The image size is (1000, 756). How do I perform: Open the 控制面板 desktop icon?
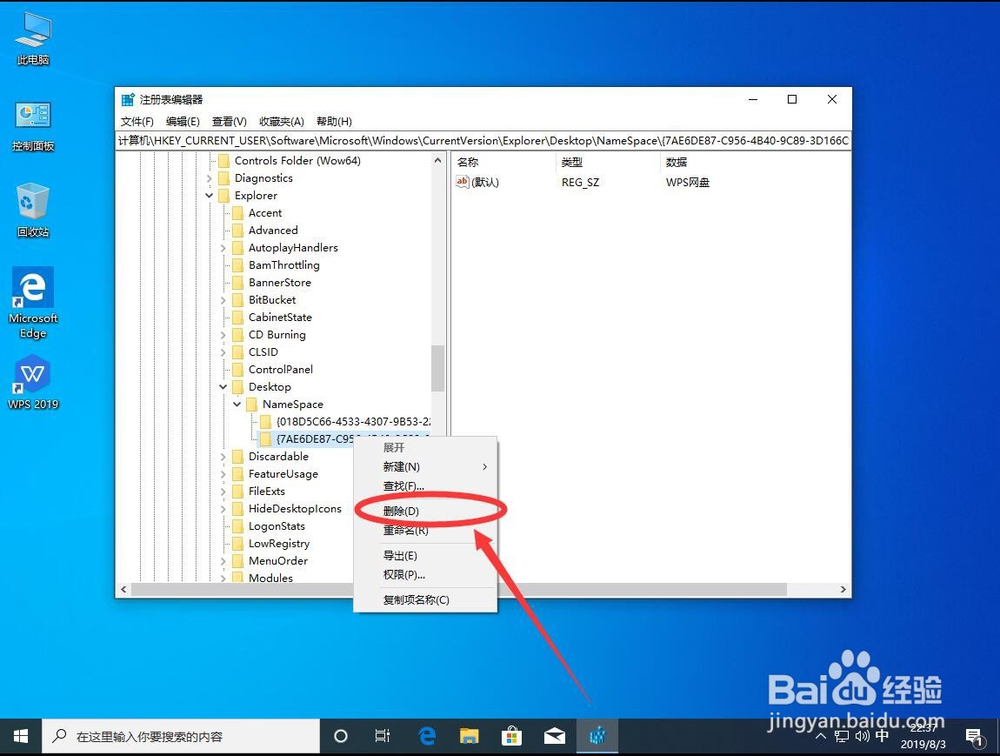pyautogui.click(x=33, y=125)
